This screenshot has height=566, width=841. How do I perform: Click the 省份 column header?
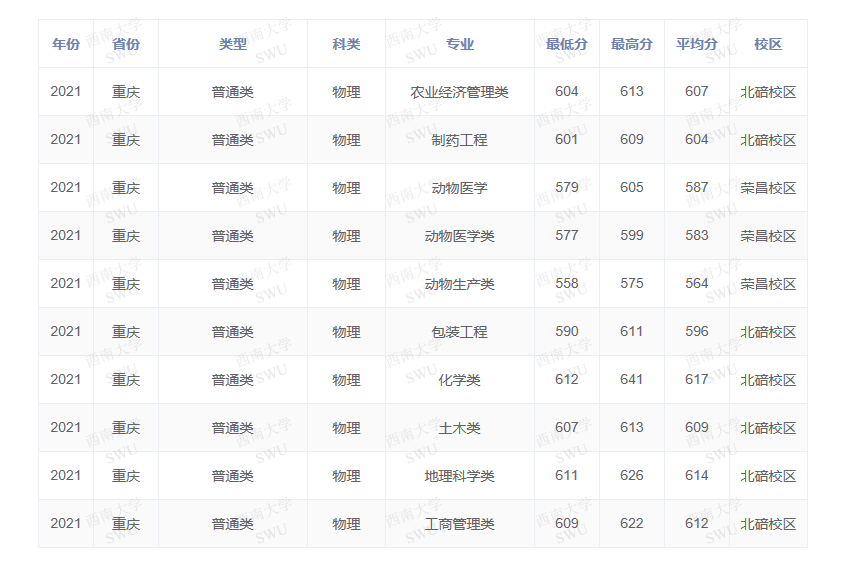[x=126, y=44]
